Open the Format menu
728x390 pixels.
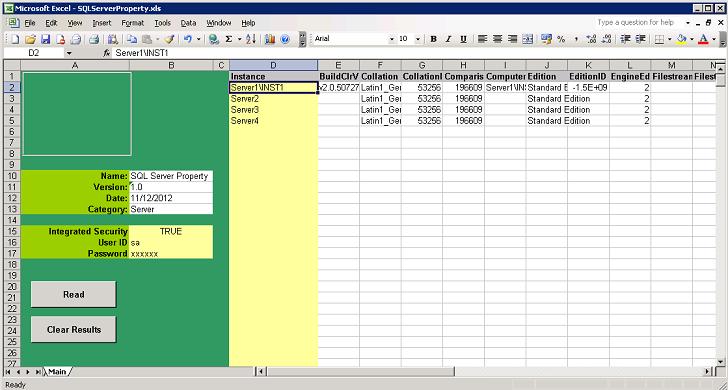133,23
